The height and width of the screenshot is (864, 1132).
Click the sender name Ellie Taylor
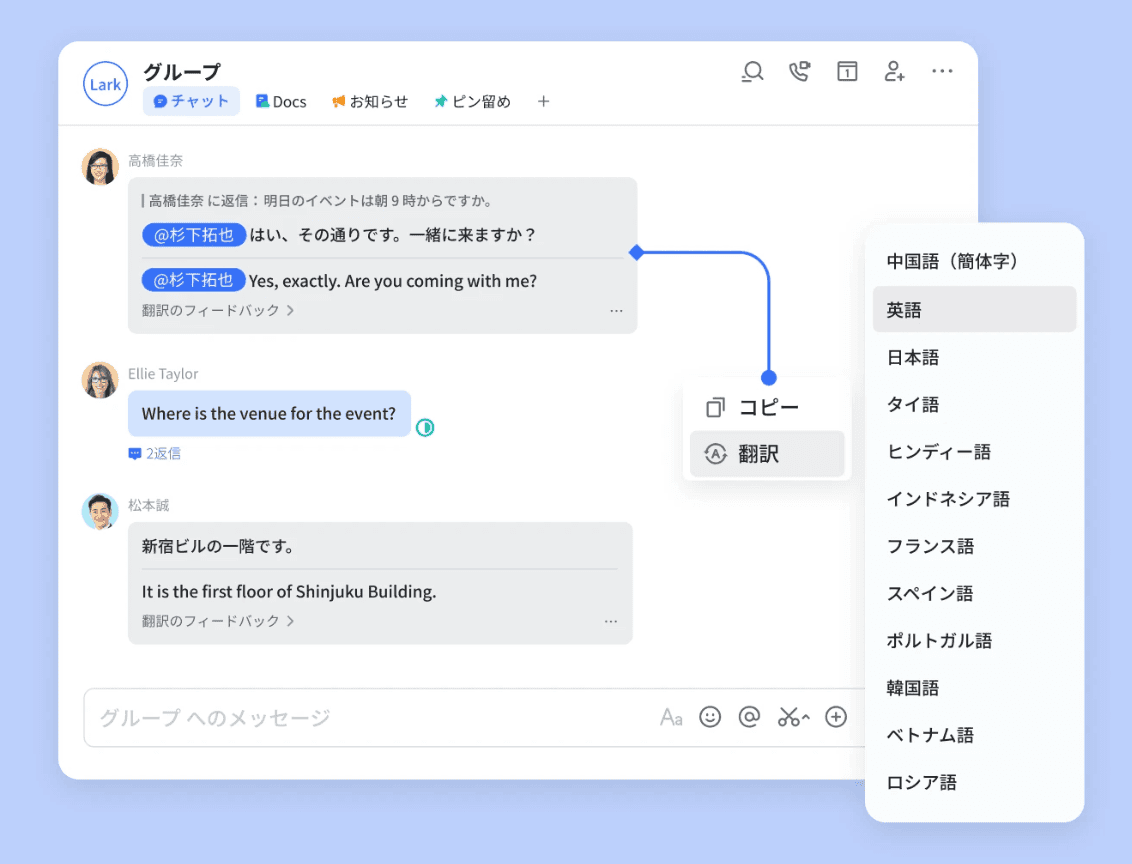click(163, 374)
